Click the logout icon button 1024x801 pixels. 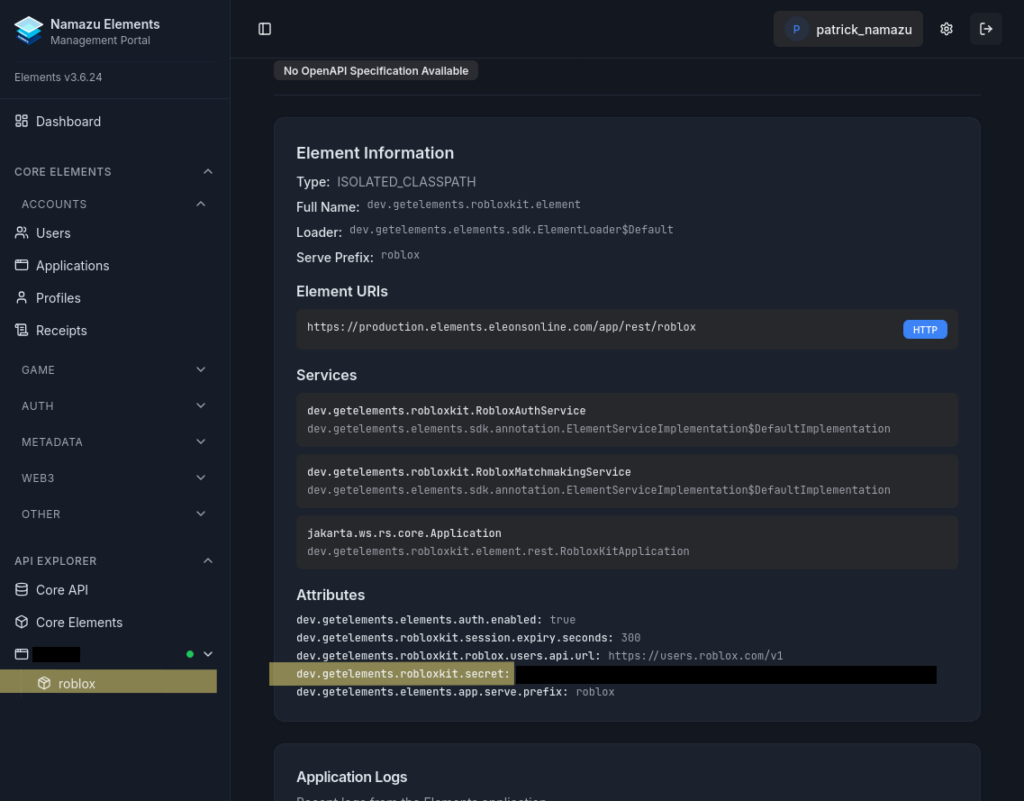[x=986, y=29]
